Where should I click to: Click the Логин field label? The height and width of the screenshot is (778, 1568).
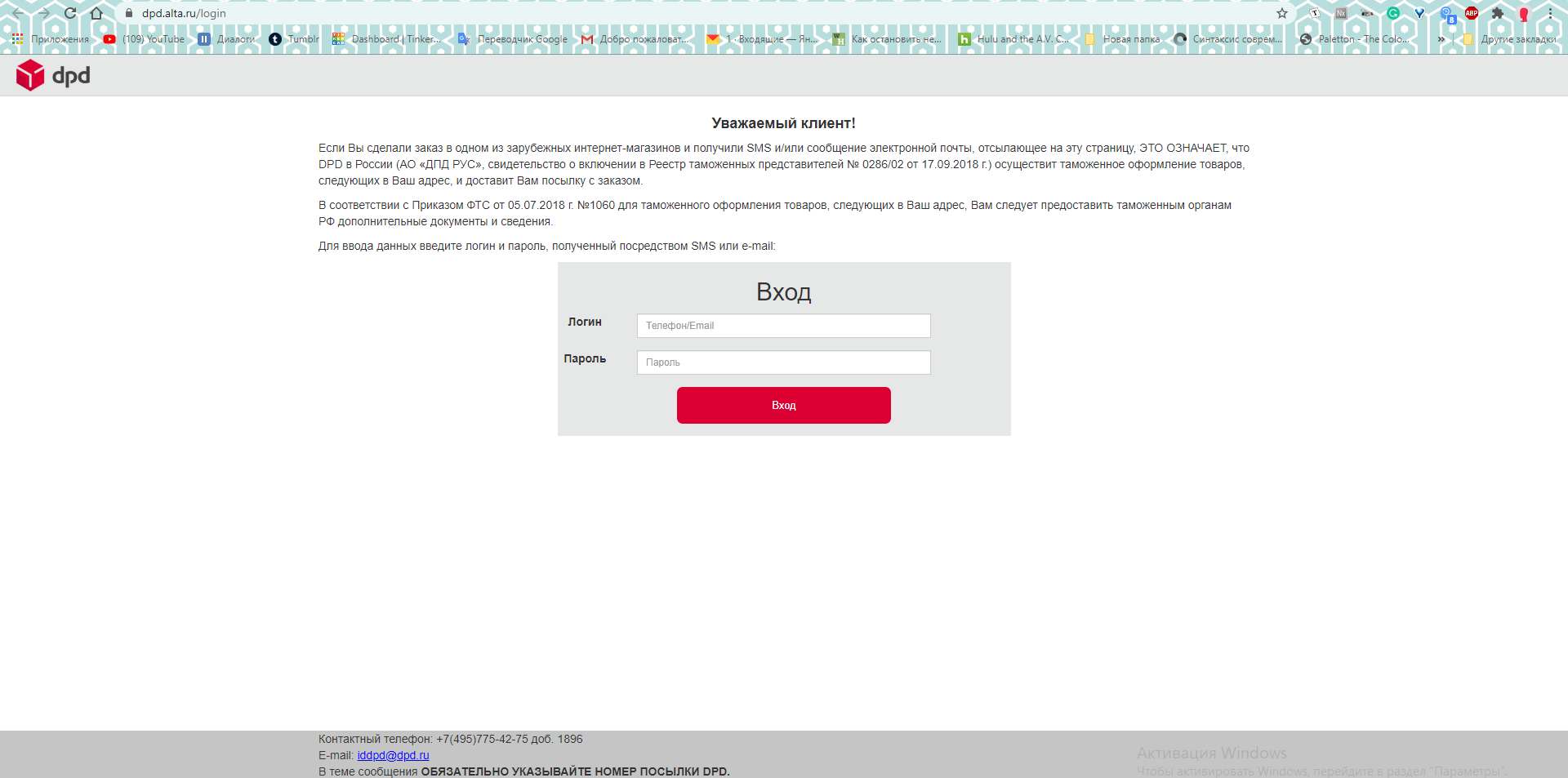[x=585, y=322]
